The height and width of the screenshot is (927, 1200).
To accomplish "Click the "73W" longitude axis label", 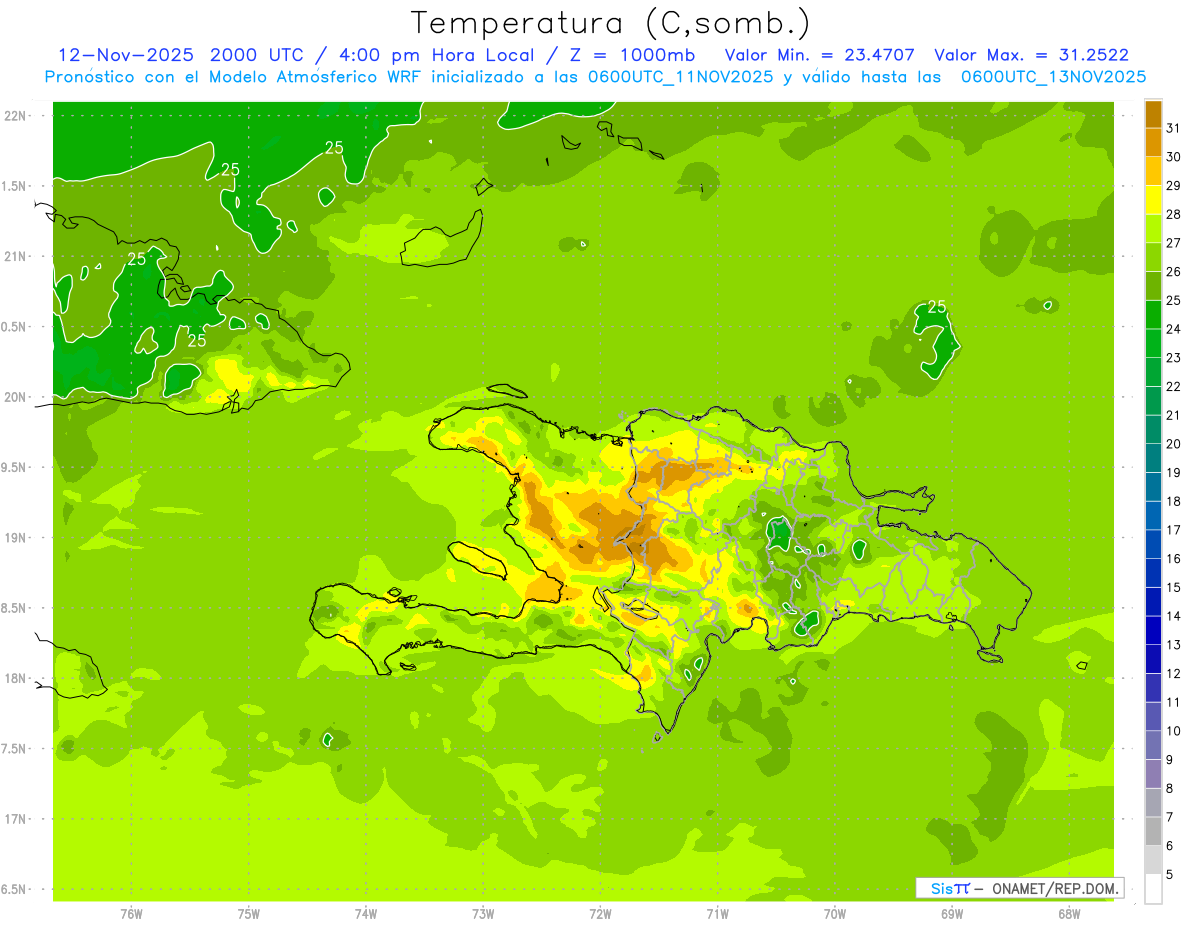I will click(x=483, y=914).
